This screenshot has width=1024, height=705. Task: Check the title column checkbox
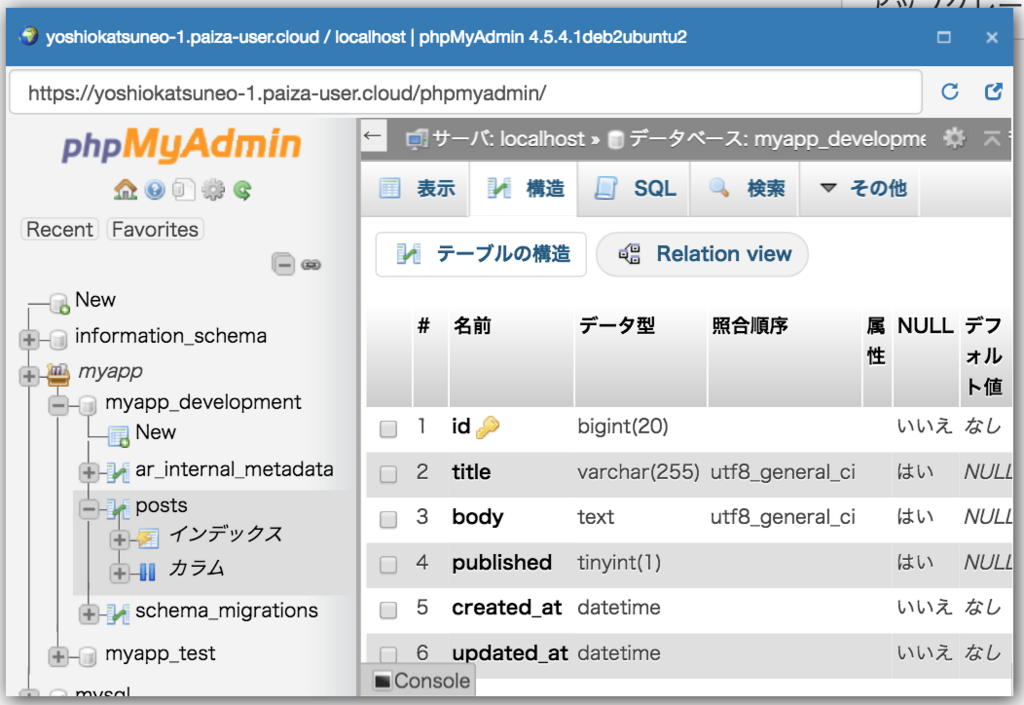pos(388,473)
